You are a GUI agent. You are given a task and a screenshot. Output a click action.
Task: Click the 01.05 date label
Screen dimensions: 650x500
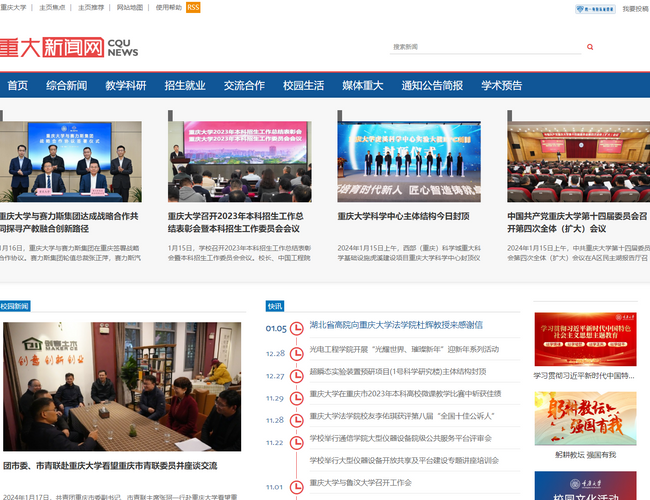(x=276, y=328)
